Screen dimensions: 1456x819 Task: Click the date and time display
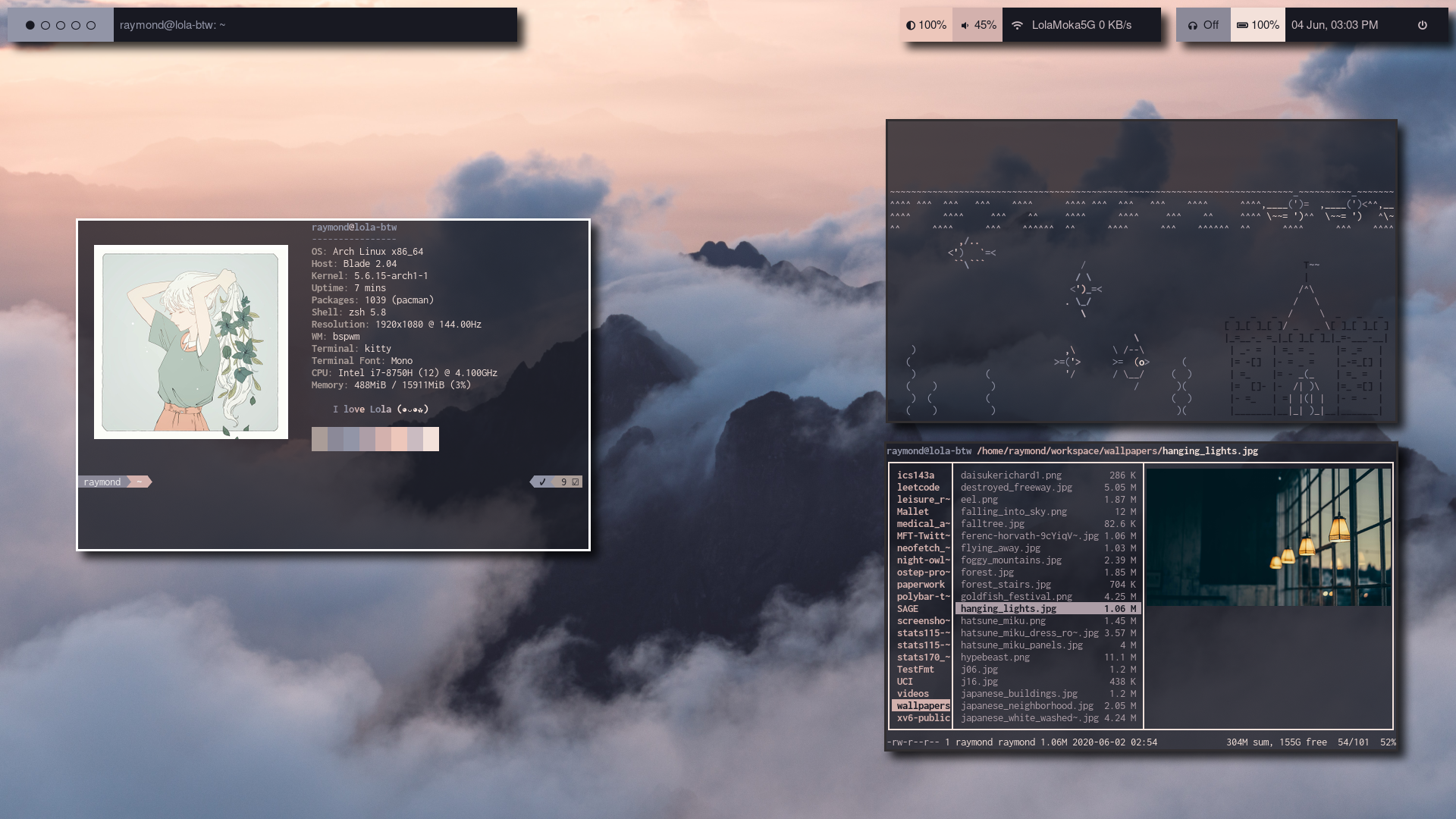pos(1335,25)
